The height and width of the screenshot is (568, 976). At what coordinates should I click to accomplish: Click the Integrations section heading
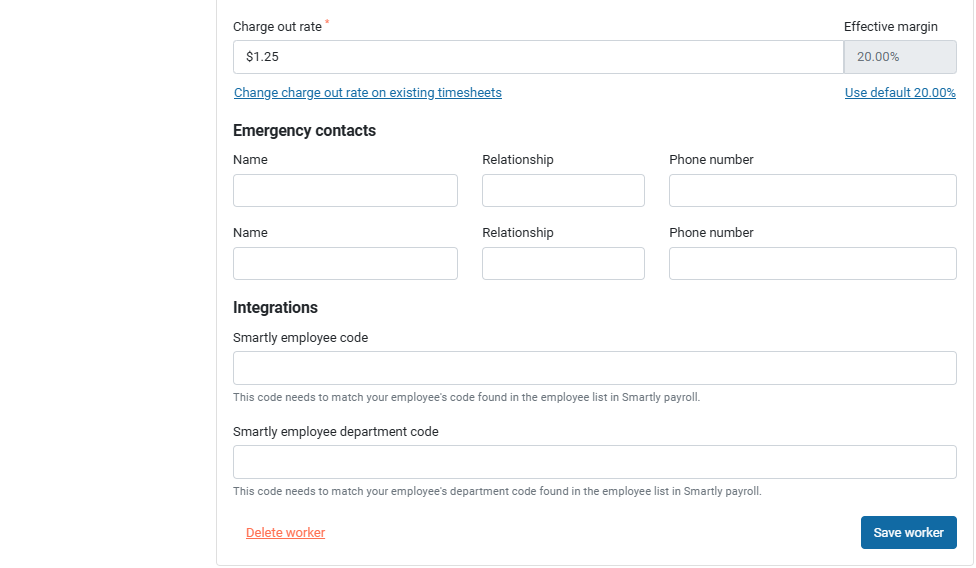click(x=275, y=308)
